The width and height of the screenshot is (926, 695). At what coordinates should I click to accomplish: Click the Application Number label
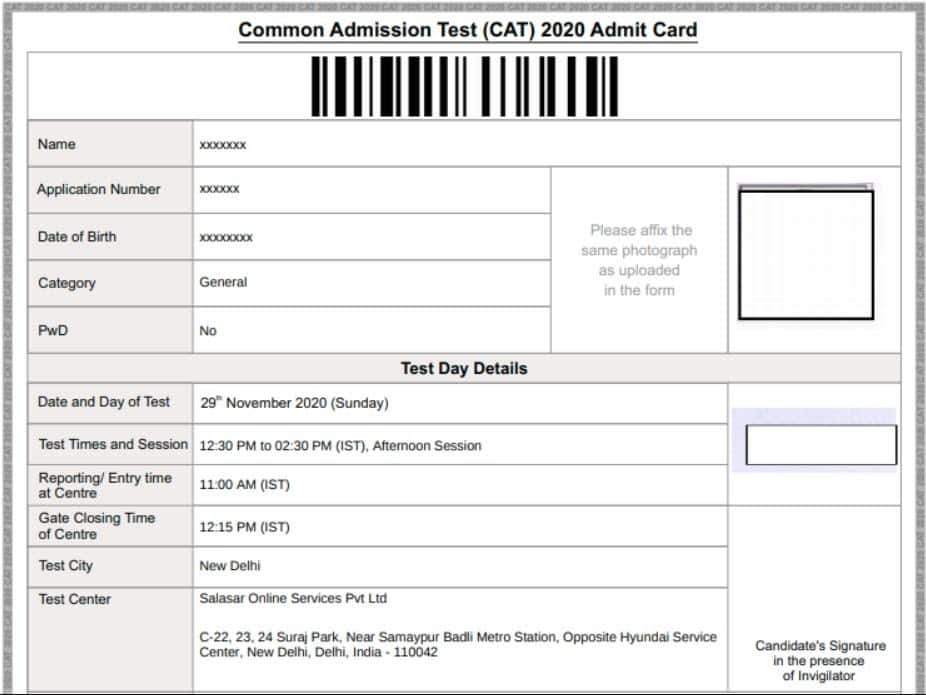click(x=97, y=189)
